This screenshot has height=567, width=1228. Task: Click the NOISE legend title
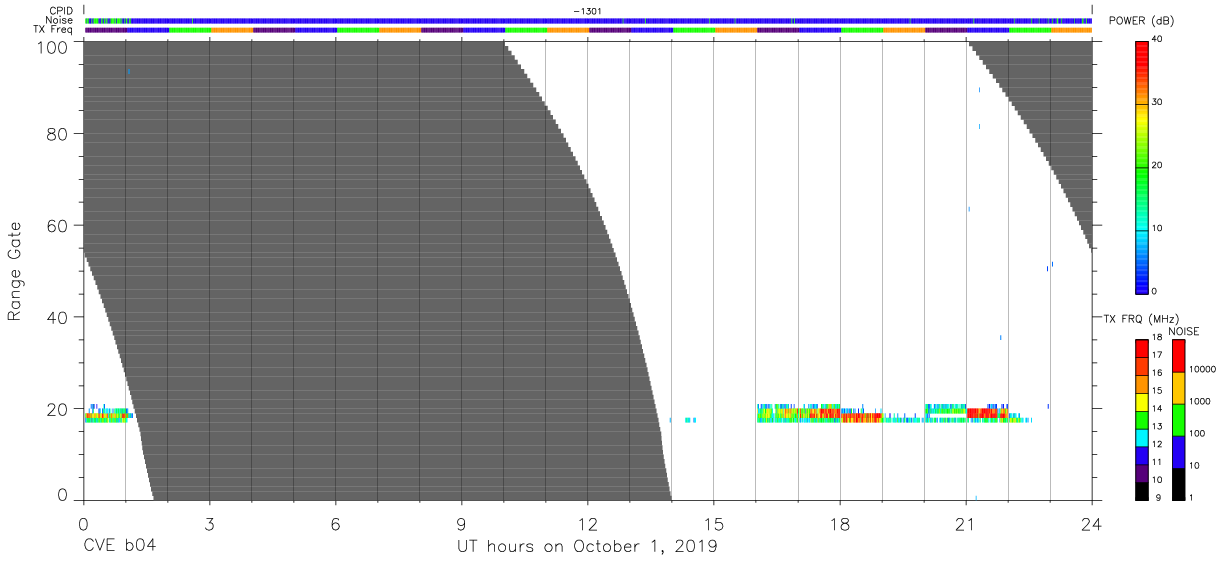(1184, 330)
